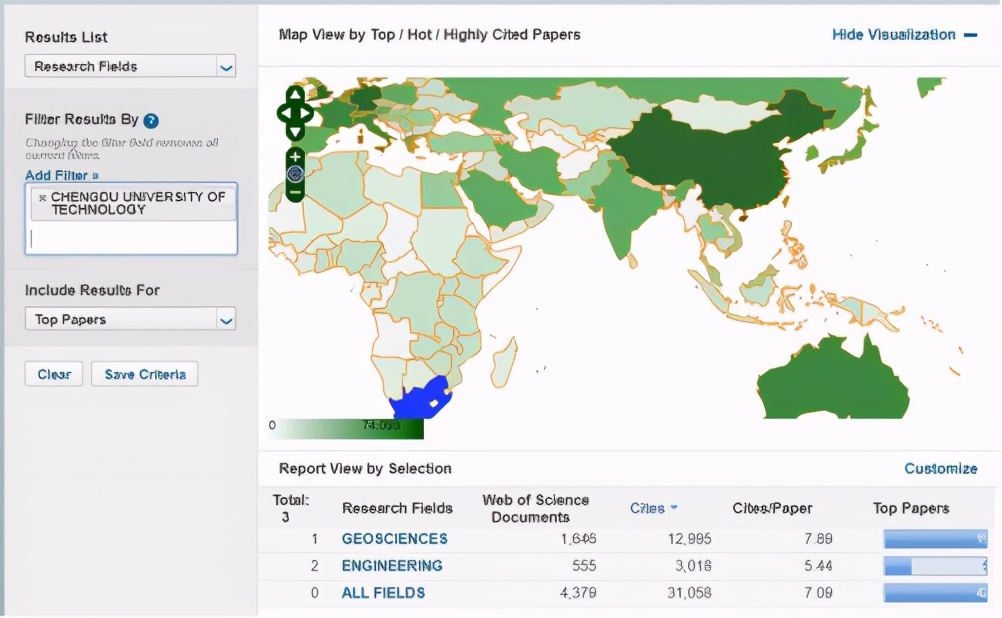The image size is (1002, 618).
Task: Pan the map down with the arrow
Action: [295, 132]
